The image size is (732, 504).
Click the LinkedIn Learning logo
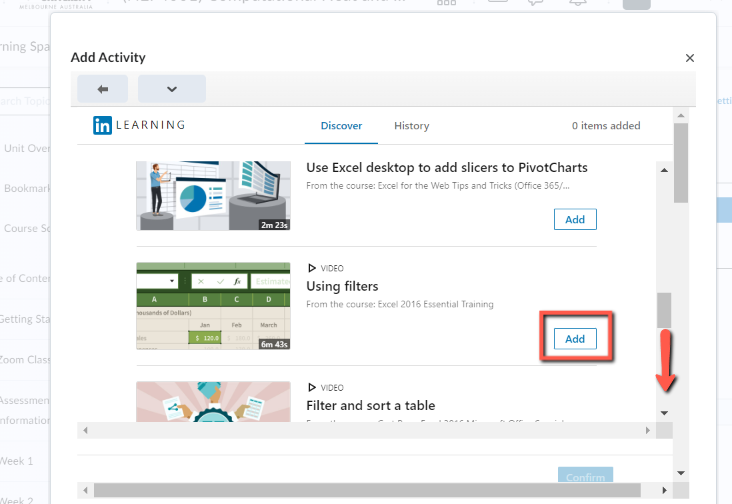pyautogui.click(x=139, y=125)
